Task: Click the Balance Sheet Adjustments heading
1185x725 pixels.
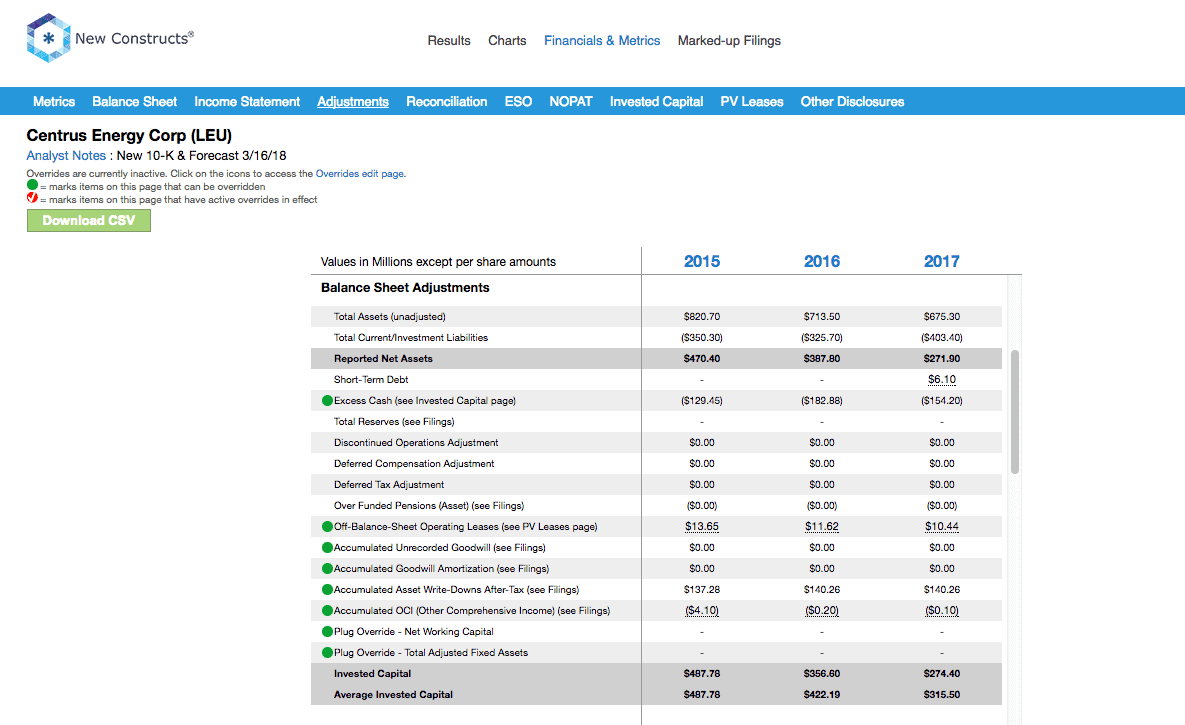Action: click(405, 288)
